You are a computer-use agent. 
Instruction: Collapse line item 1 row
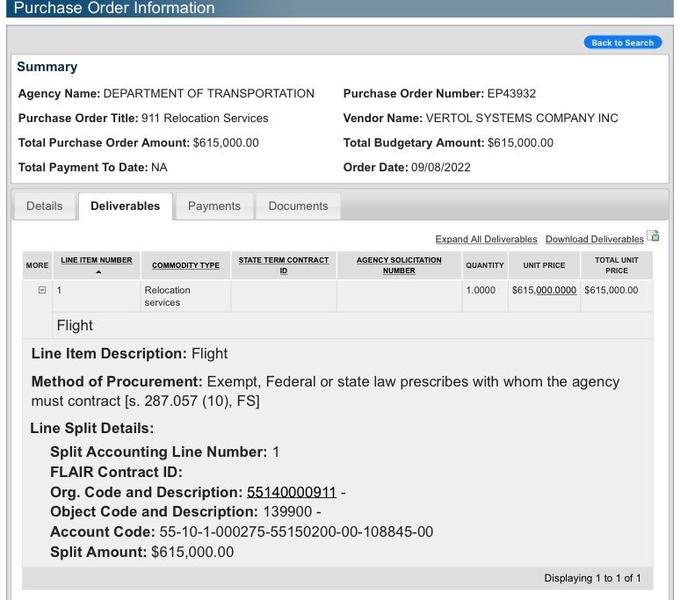(x=42, y=290)
